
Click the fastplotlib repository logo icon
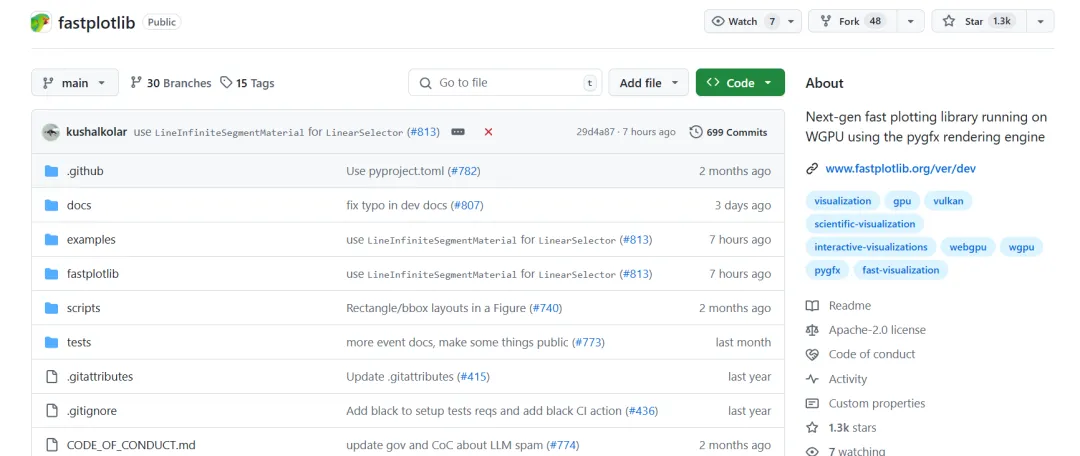pos(41,22)
